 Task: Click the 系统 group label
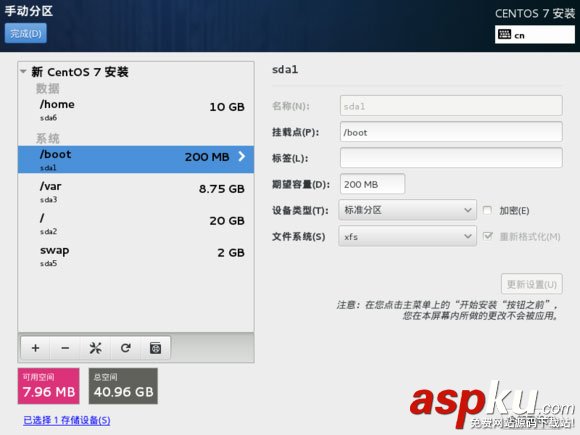click(47, 138)
